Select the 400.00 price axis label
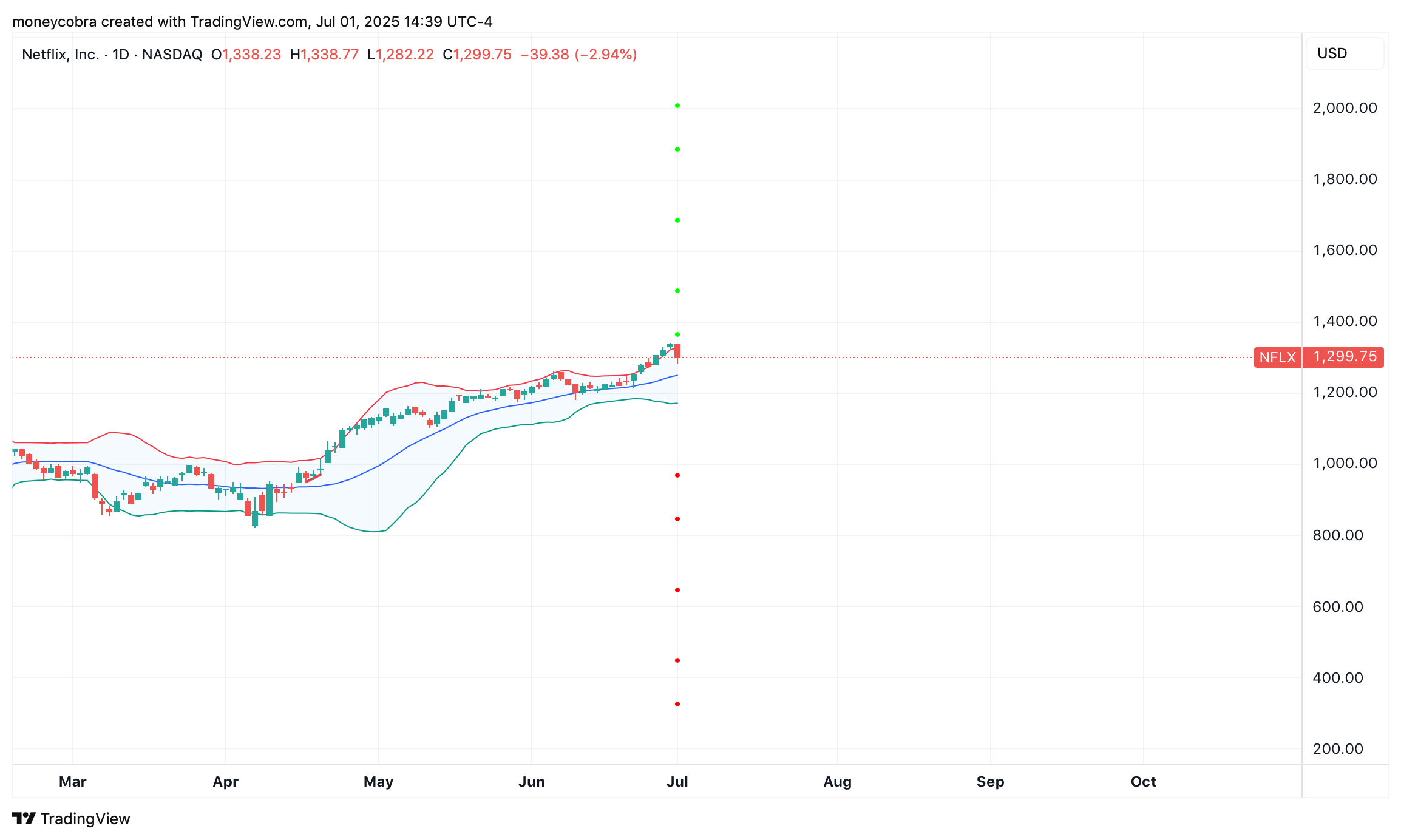1401x840 pixels. point(1338,678)
